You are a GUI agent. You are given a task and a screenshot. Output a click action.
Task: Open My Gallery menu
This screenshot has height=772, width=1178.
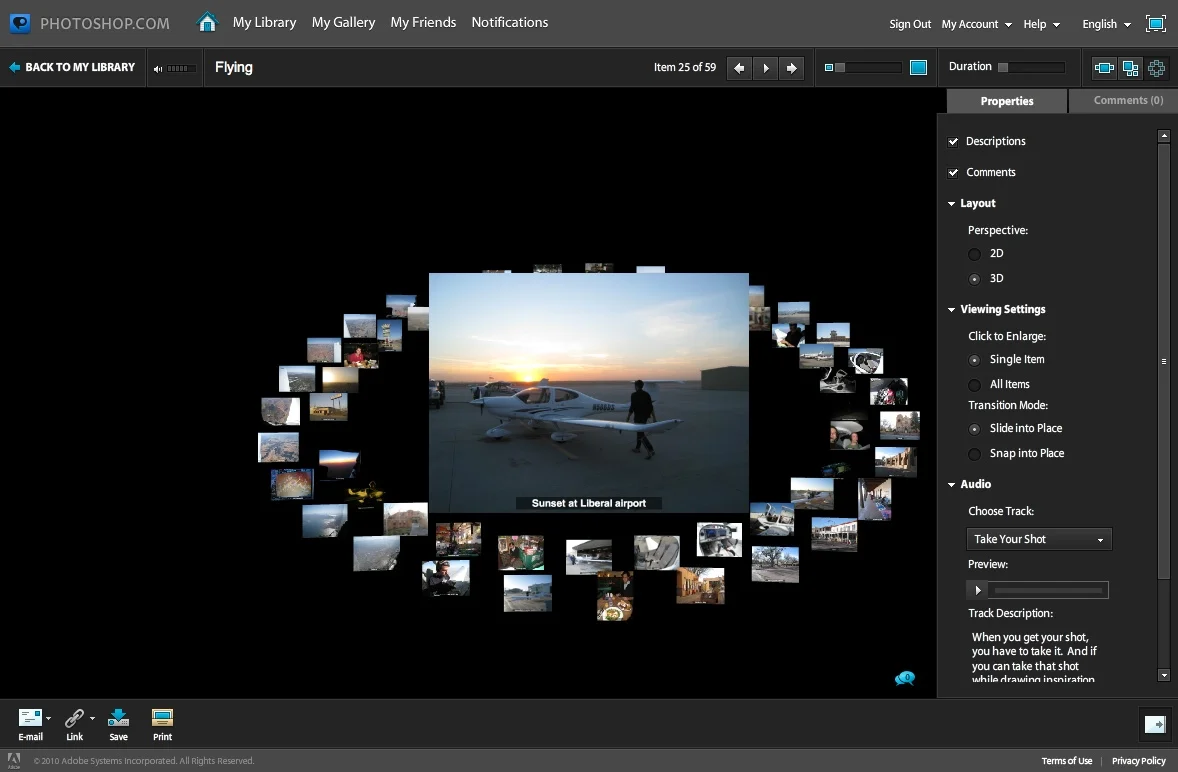(343, 23)
